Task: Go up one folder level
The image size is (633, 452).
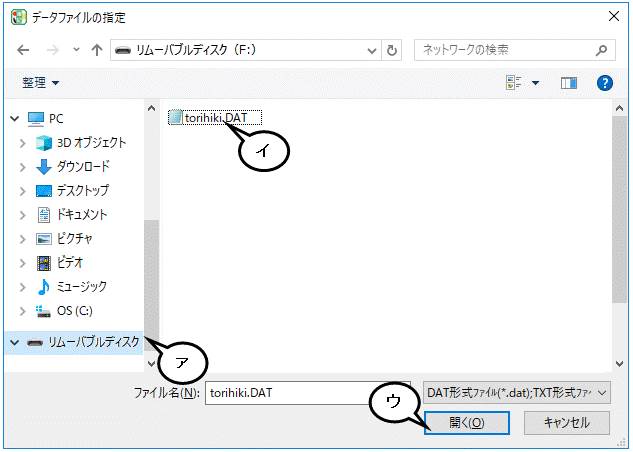Action: (96, 50)
